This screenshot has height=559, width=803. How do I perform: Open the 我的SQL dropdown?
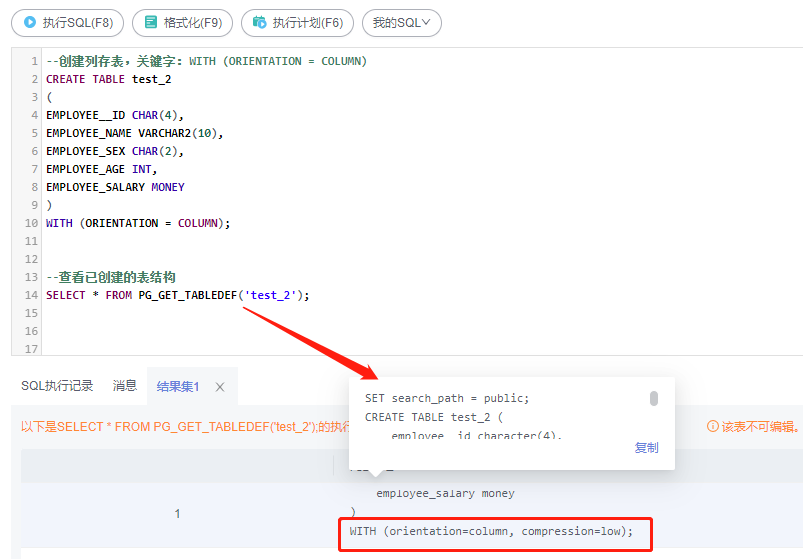[x=402, y=23]
